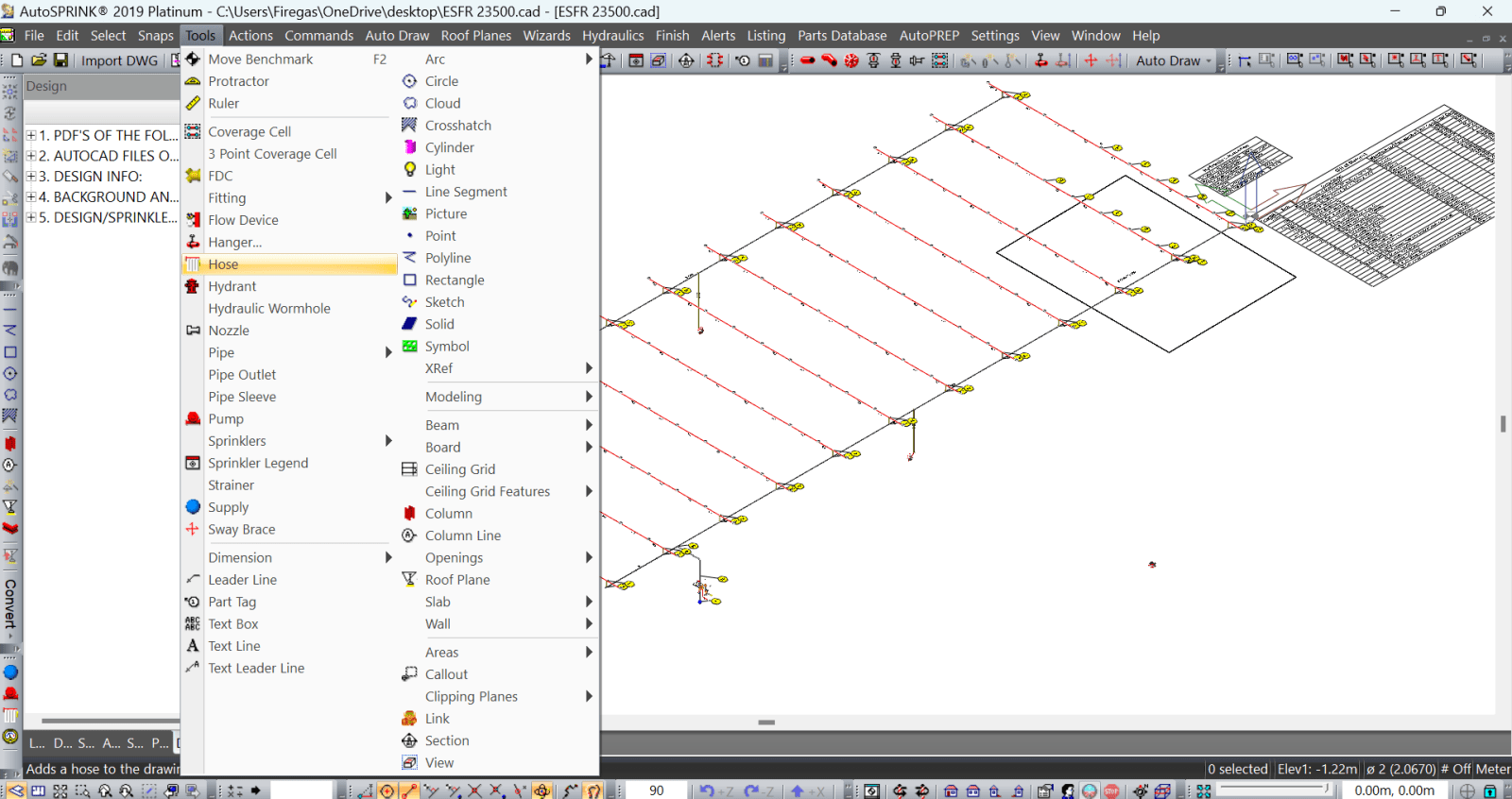Expand the Pipe submenu arrow

tap(388, 352)
